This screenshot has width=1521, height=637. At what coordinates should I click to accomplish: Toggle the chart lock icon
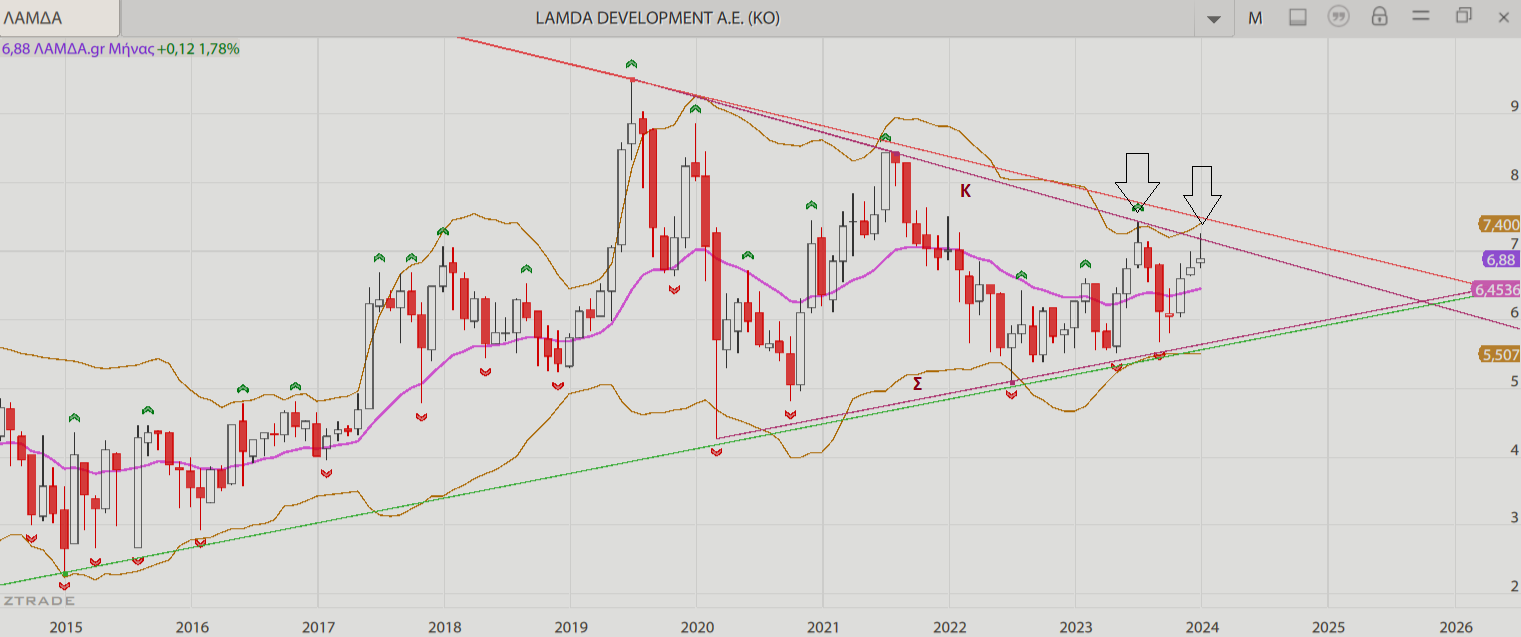(1379, 17)
